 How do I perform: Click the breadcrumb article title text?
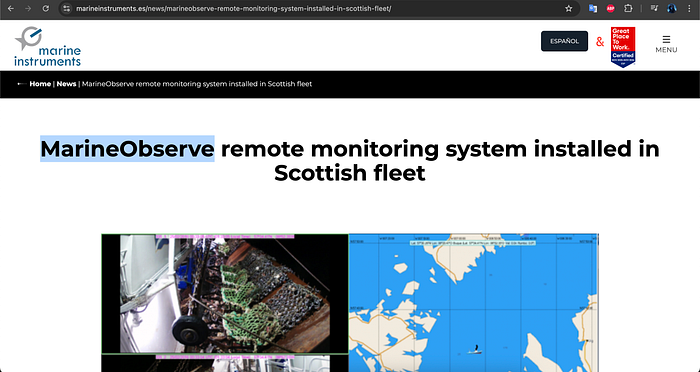[197, 84]
